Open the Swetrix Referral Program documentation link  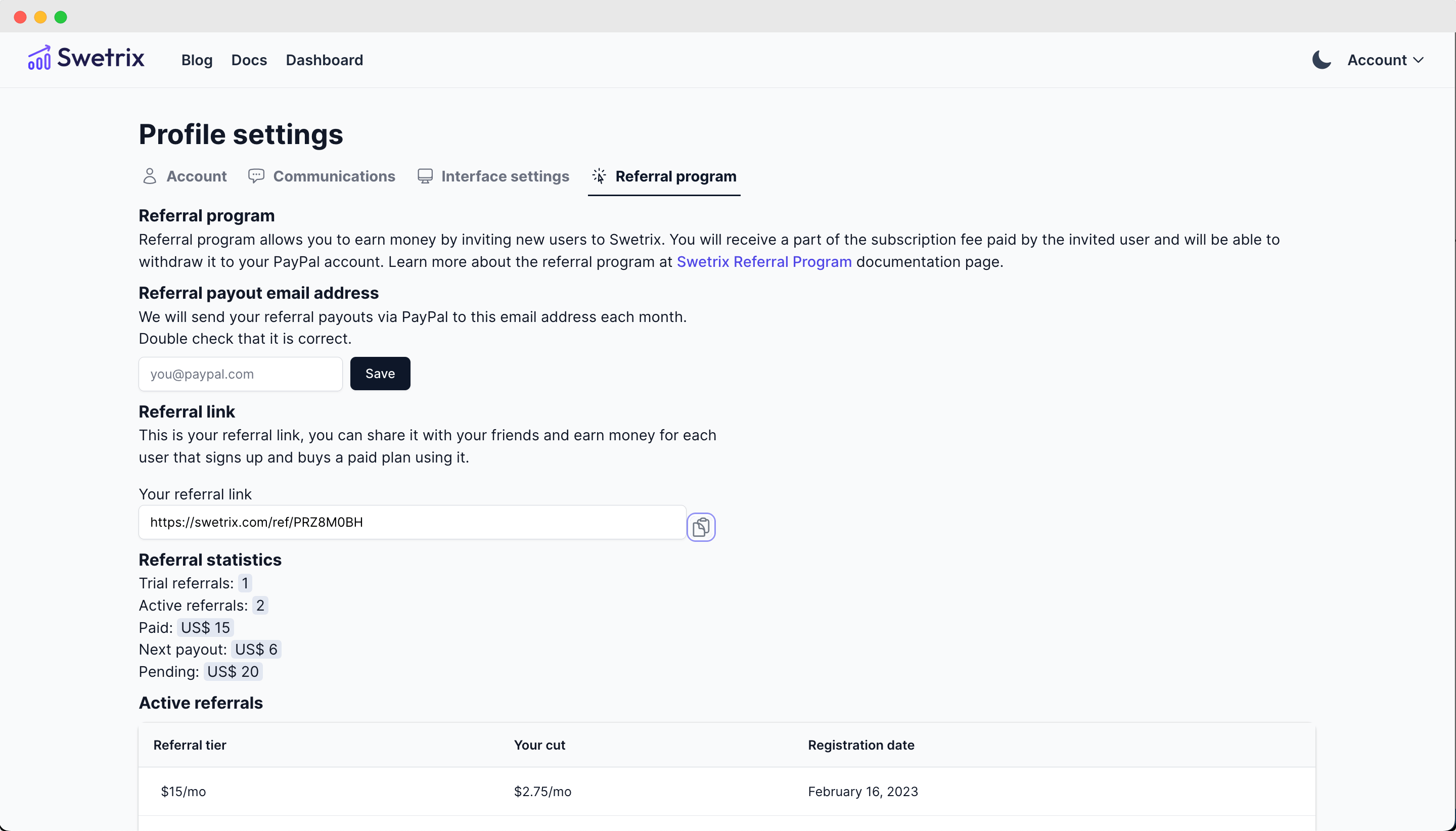(764, 262)
